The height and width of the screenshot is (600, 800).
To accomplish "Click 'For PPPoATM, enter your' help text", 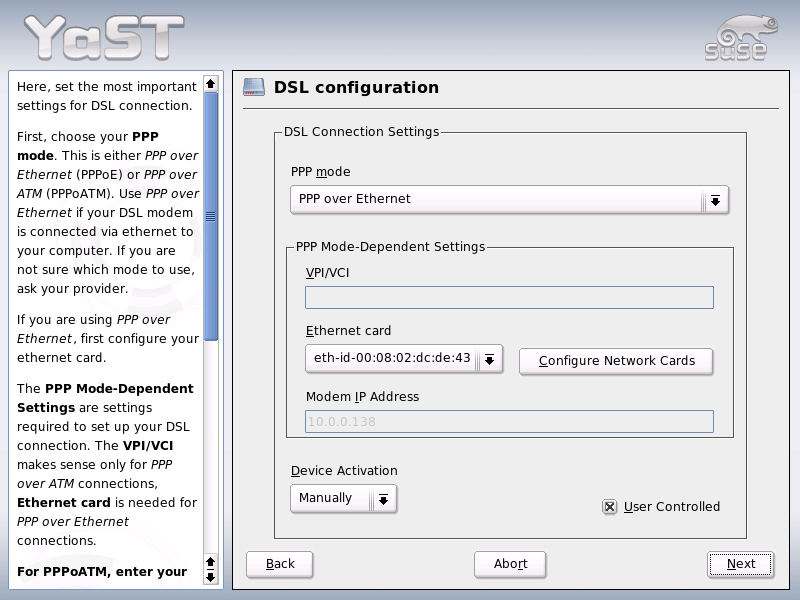I will 102,571.
